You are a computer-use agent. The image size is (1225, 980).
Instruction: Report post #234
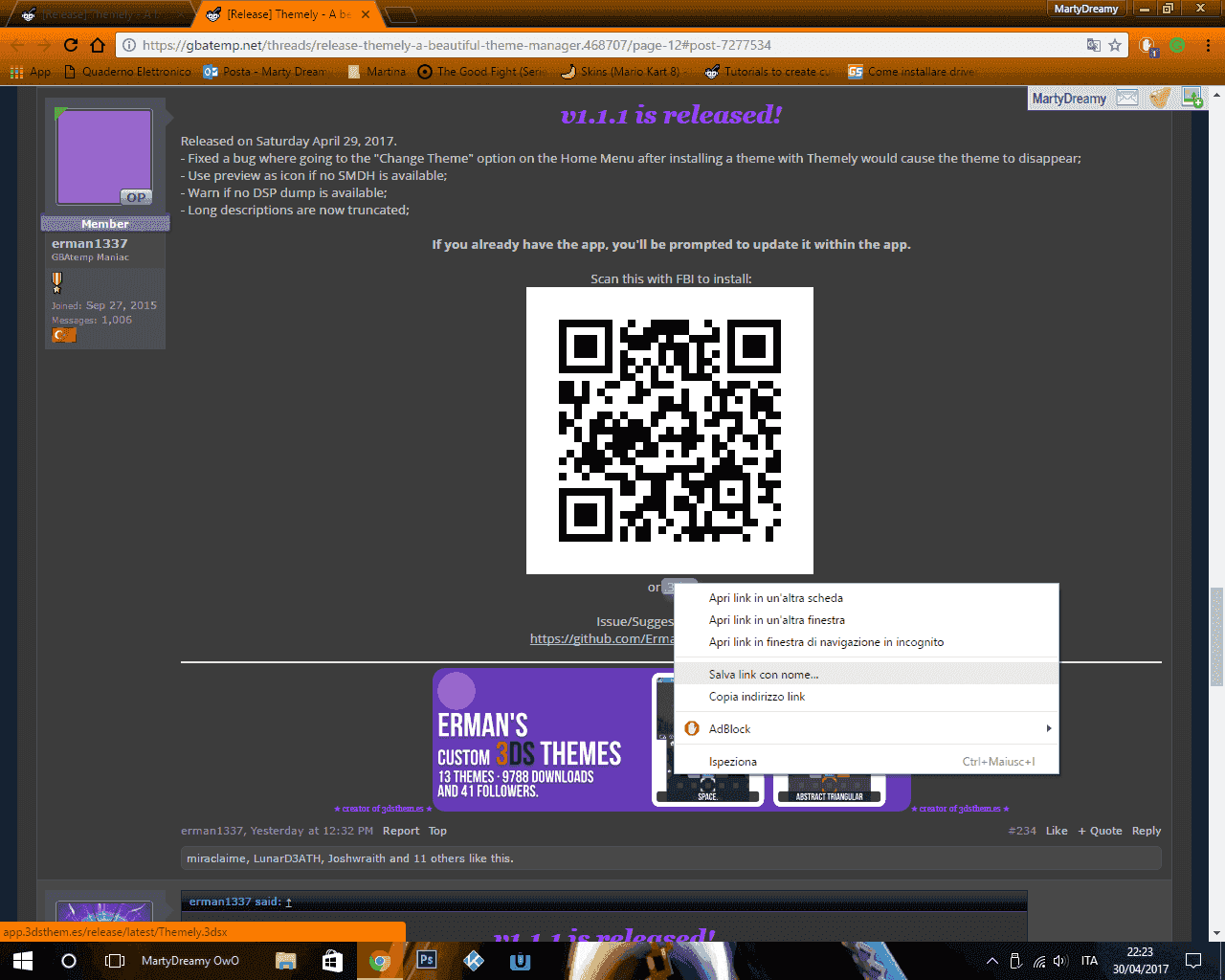401,831
